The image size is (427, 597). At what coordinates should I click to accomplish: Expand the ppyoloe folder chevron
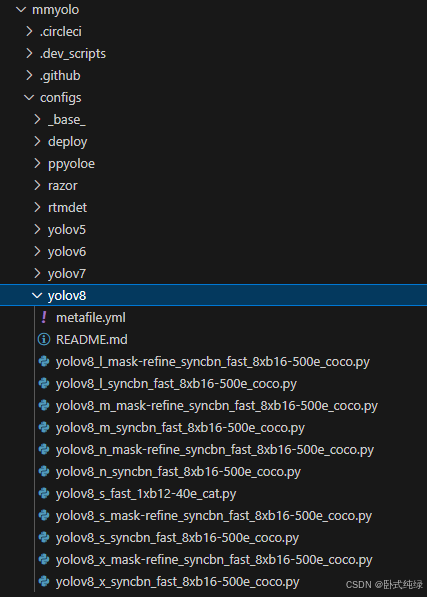click(x=37, y=163)
